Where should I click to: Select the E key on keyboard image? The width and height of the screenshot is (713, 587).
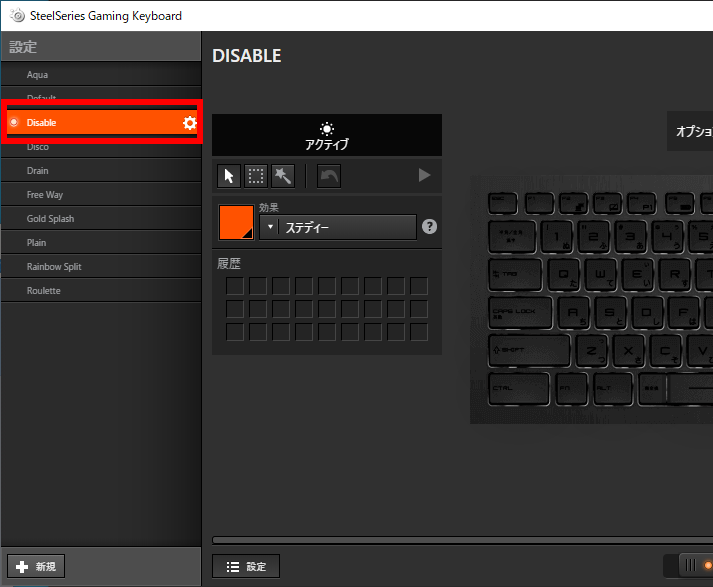click(x=638, y=275)
